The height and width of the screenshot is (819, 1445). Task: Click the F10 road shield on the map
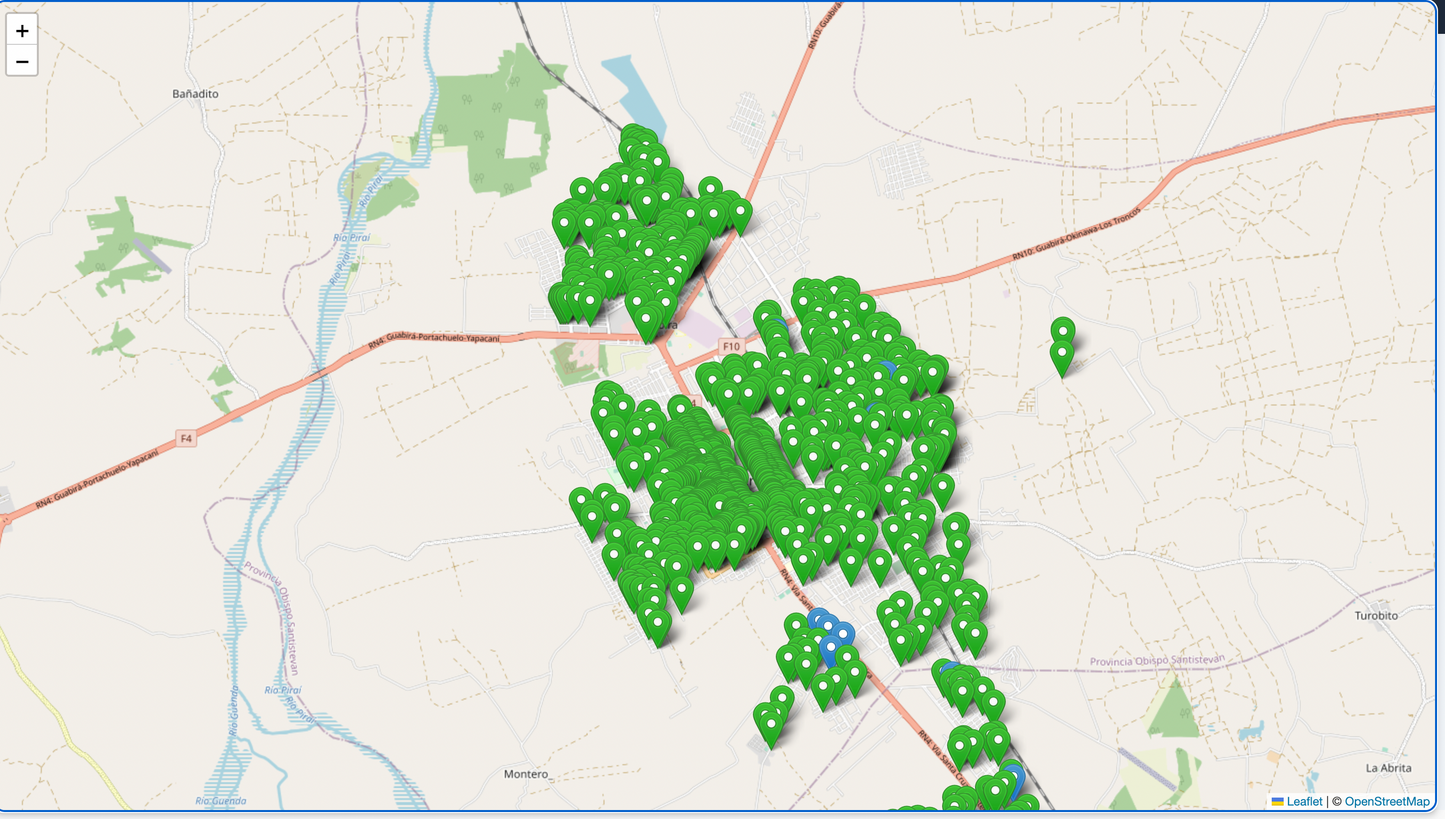point(731,346)
